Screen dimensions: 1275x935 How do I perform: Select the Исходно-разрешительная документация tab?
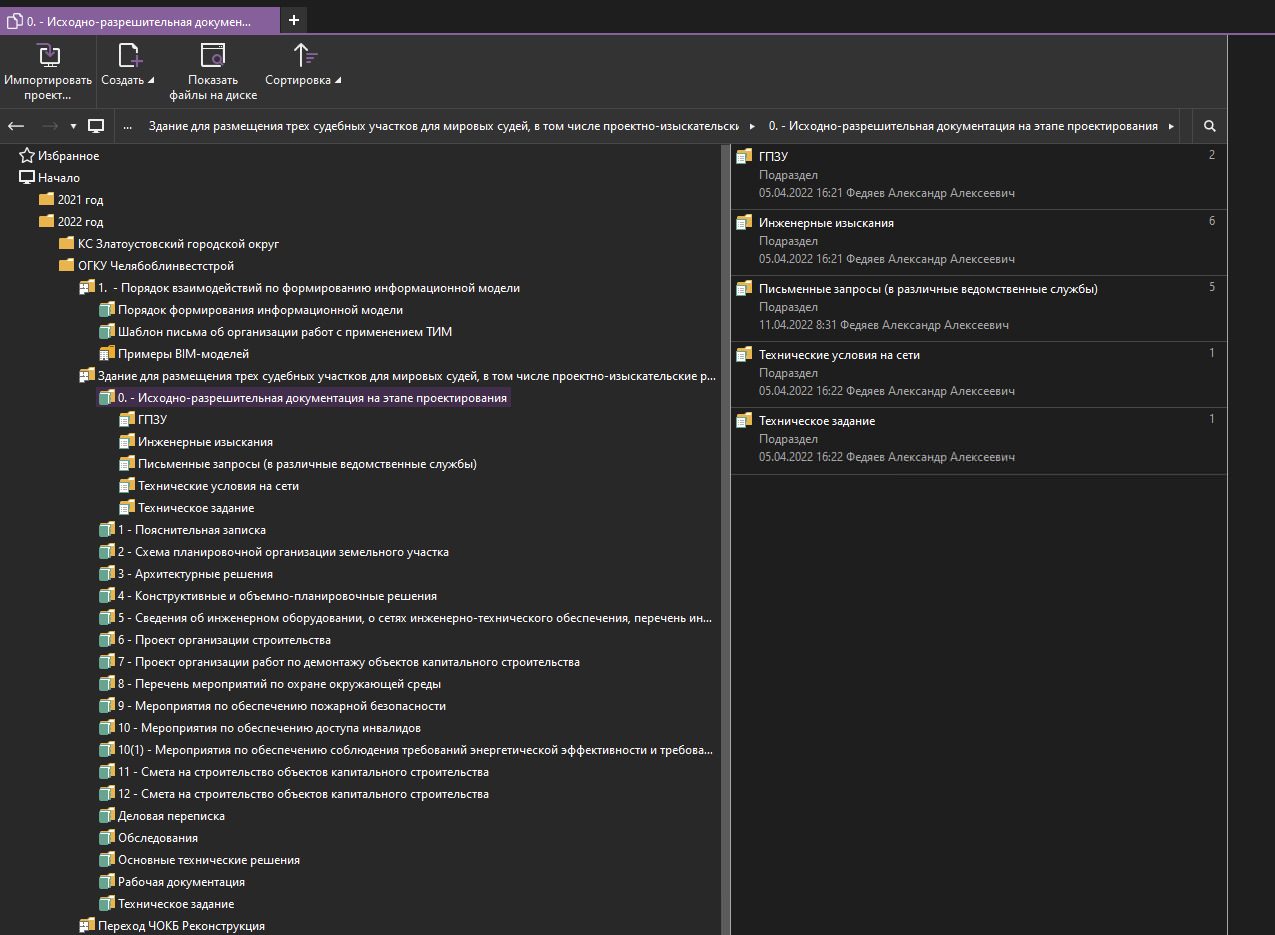[x=140, y=19]
